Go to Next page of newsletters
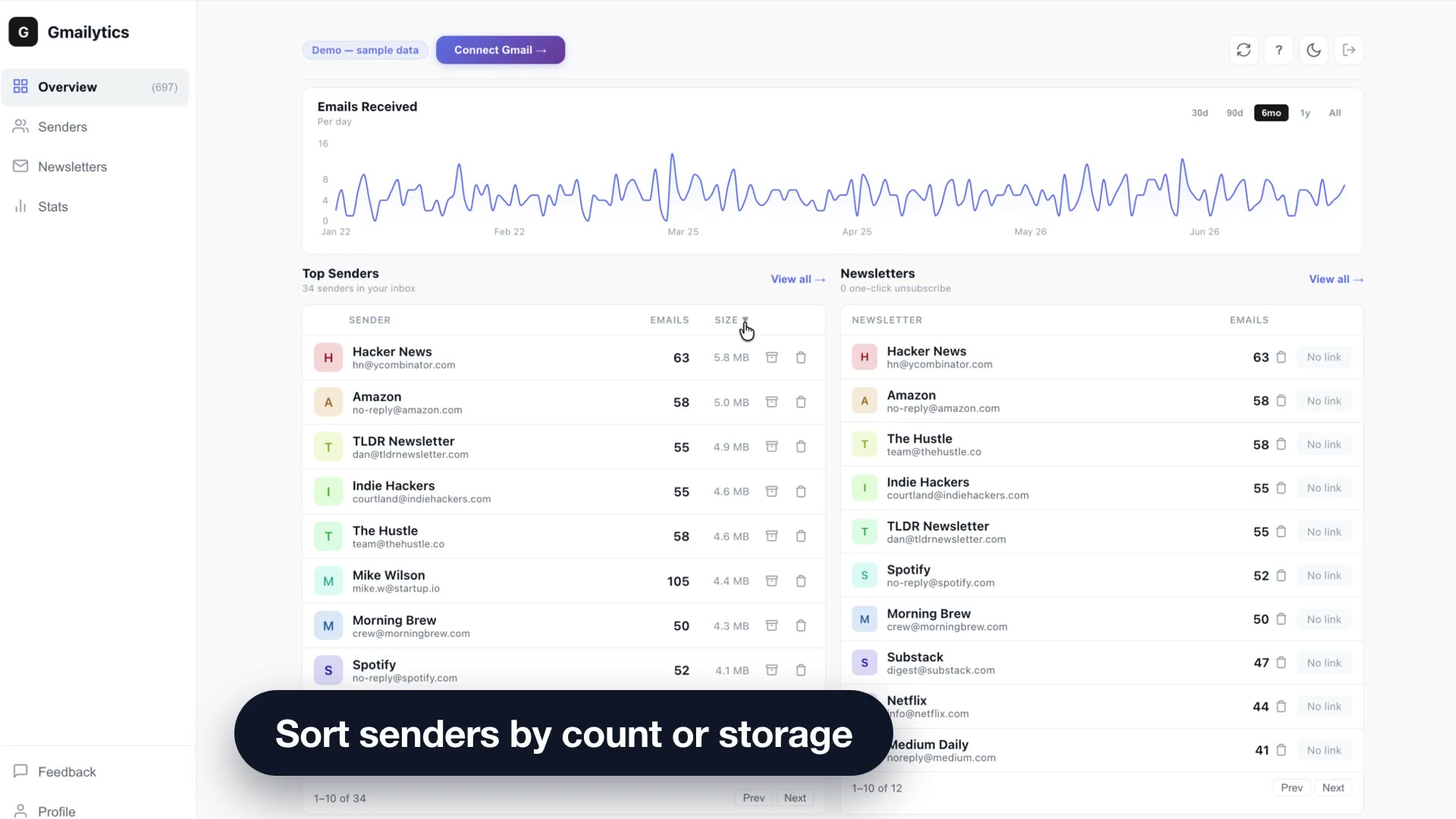The width and height of the screenshot is (1456, 819). 1333,788
